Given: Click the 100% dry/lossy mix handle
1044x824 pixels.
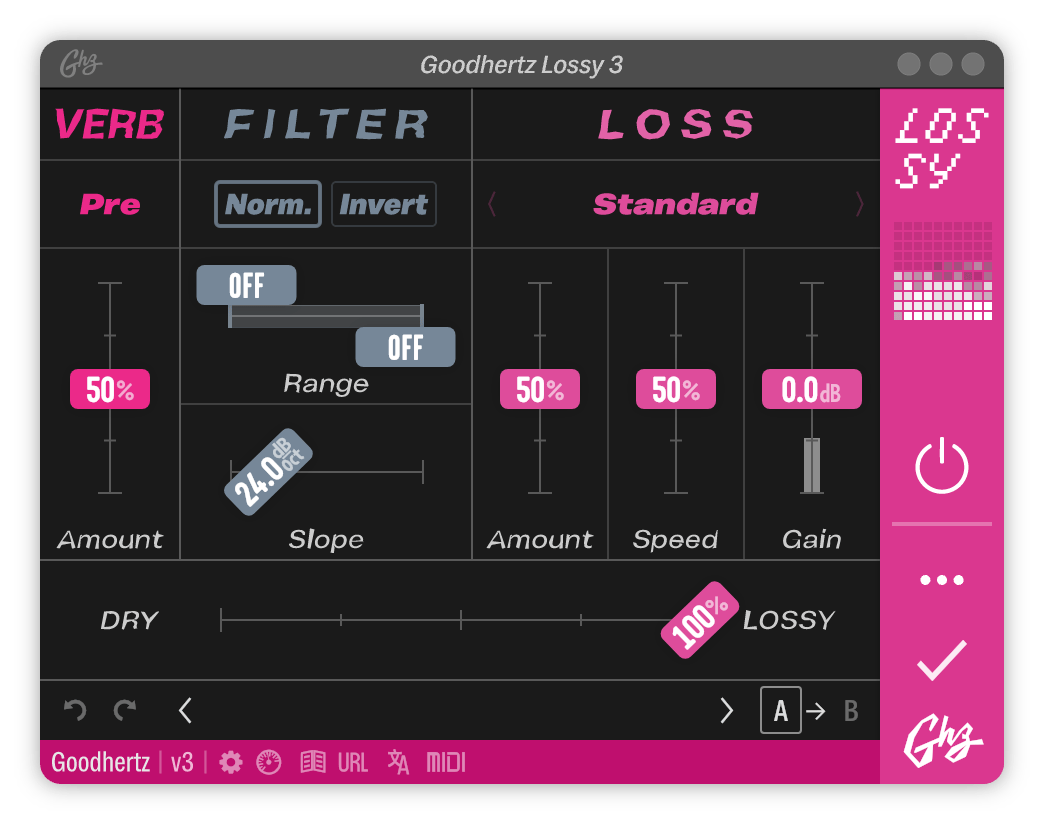Looking at the screenshot, I should click(x=700, y=620).
